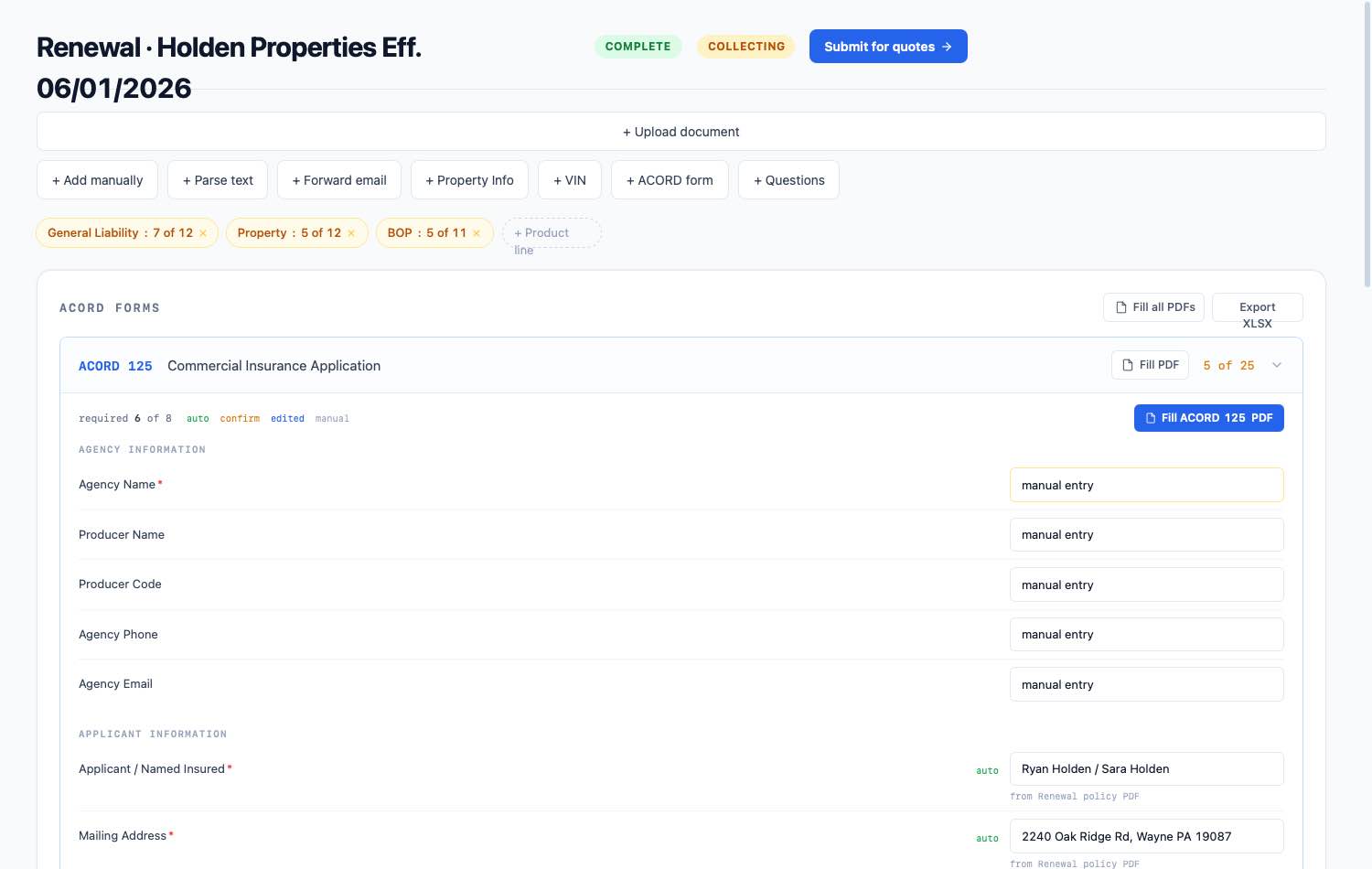Click the Fill PDF button in ACORD 125 header
1372x869 pixels.
[1151, 365]
